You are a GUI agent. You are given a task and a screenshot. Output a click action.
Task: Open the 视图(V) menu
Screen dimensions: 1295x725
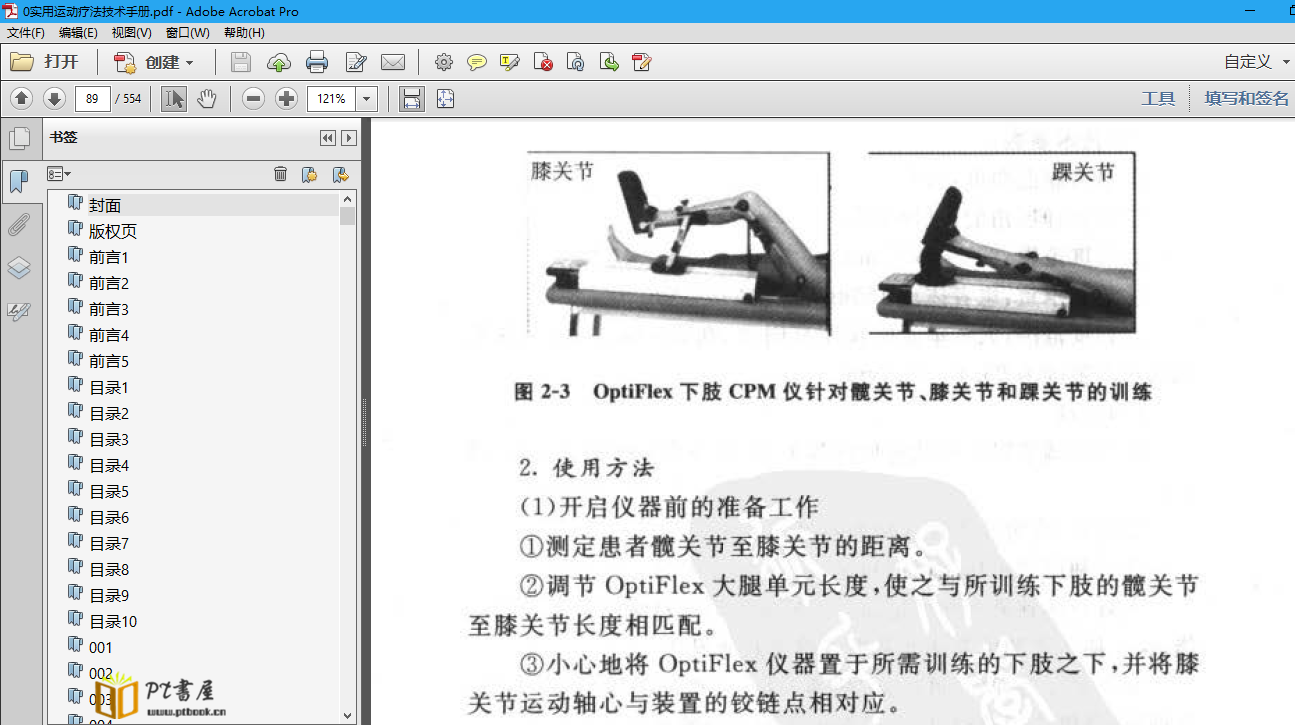pos(132,32)
